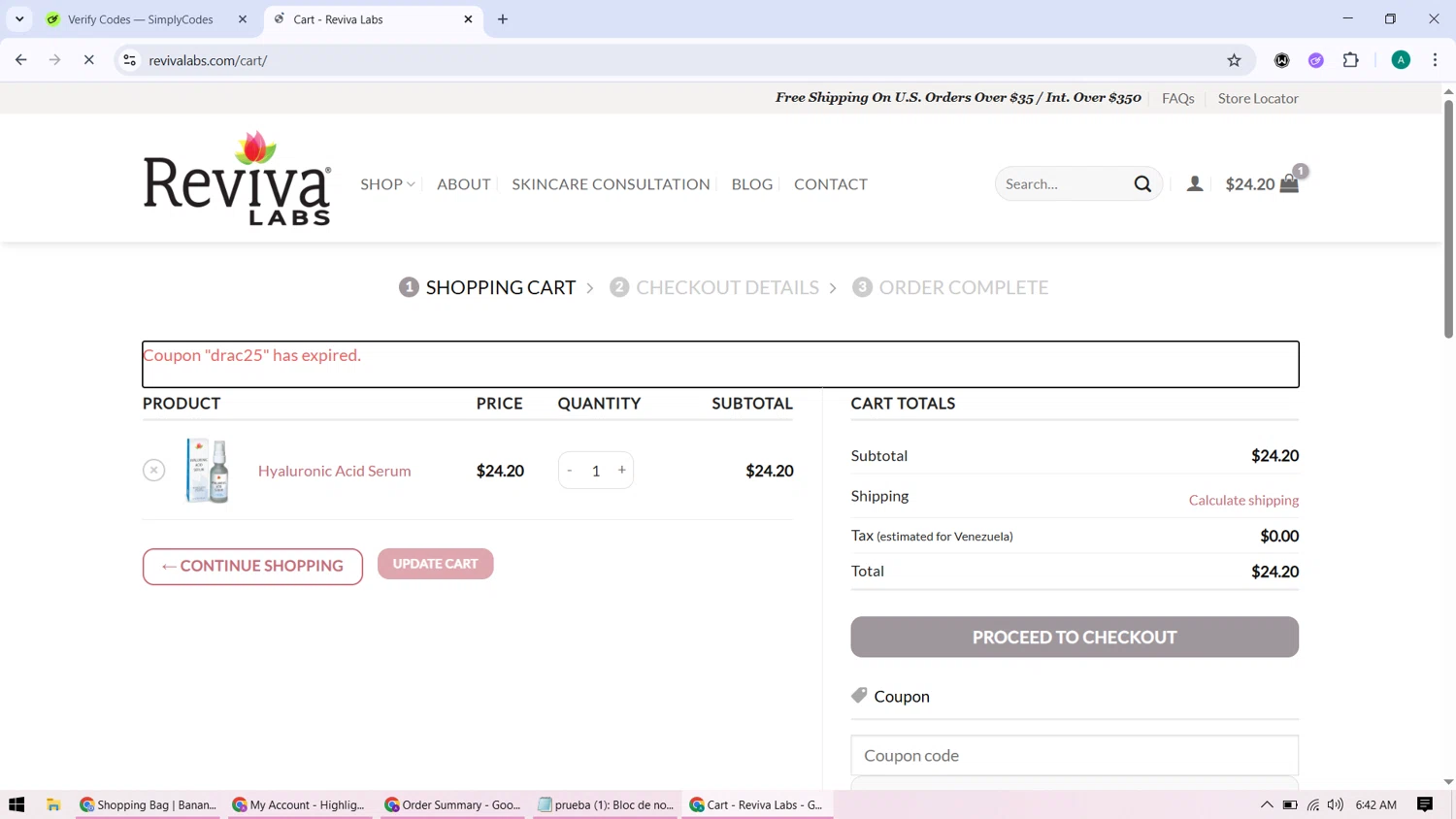Remove Hyaluronic Acid Serum from cart
Screen dimensions: 1456x819
coord(153,471)
